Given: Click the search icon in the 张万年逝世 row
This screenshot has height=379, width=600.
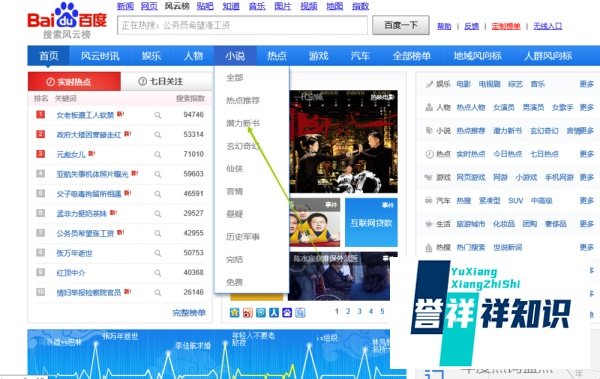Looking at the screenshot, I should 158,253.
